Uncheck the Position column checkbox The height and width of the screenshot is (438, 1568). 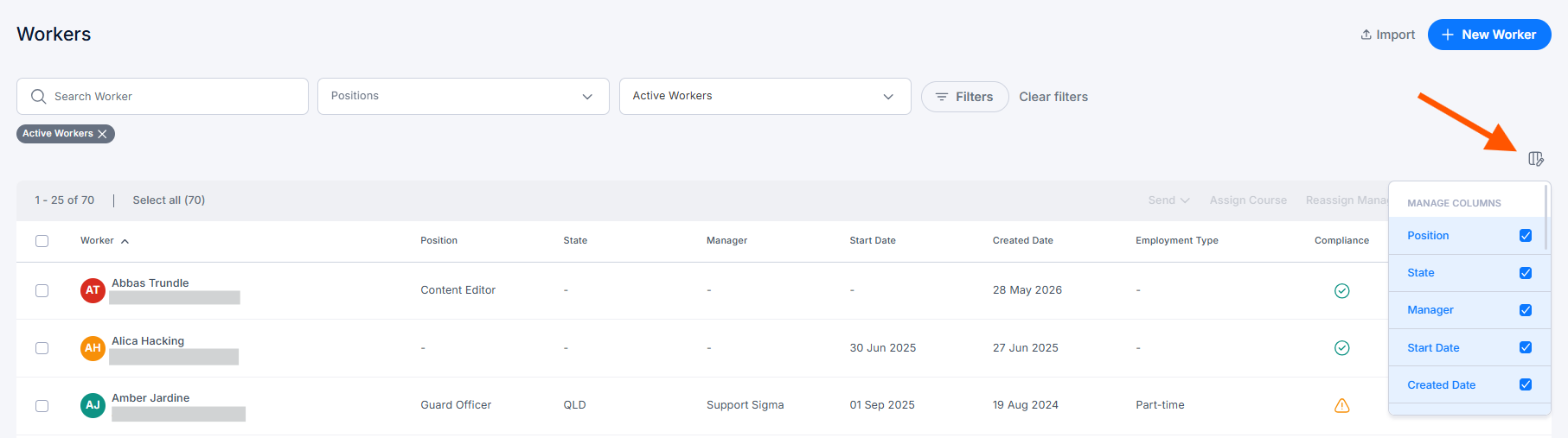pyautogui.click(x=1526, y=235)
